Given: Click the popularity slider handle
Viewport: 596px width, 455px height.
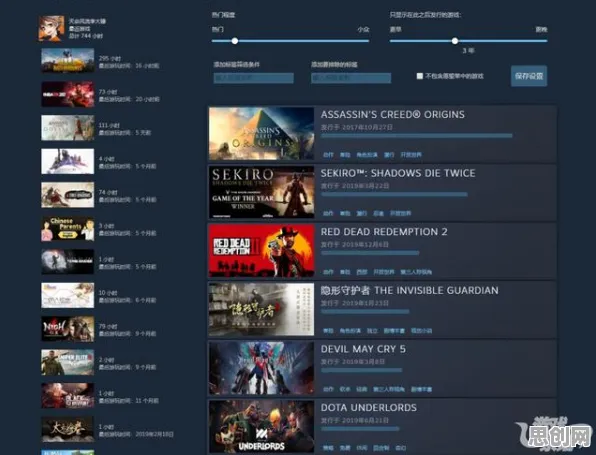Looking at the screenshot, I should coord(235,41).
